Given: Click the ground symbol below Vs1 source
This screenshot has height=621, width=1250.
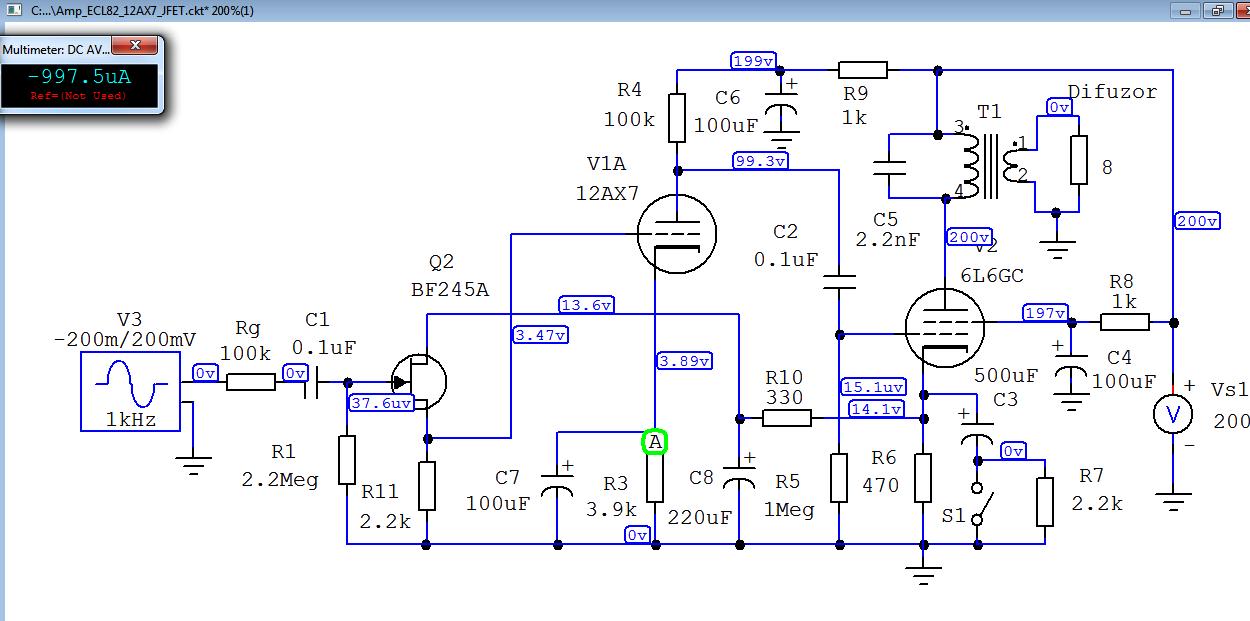Looking at the screenshot, I should (1173, 500).
